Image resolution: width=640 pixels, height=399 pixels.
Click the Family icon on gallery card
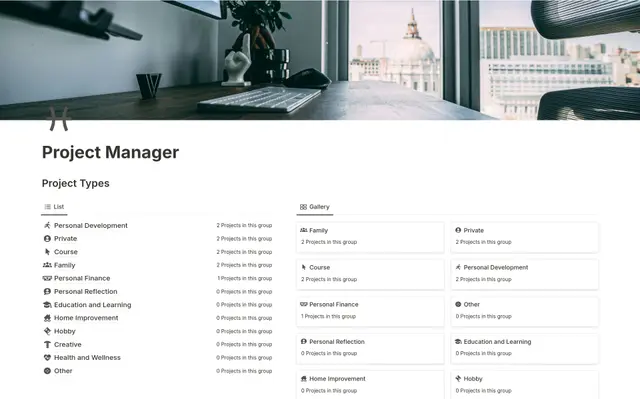[304, 230]
